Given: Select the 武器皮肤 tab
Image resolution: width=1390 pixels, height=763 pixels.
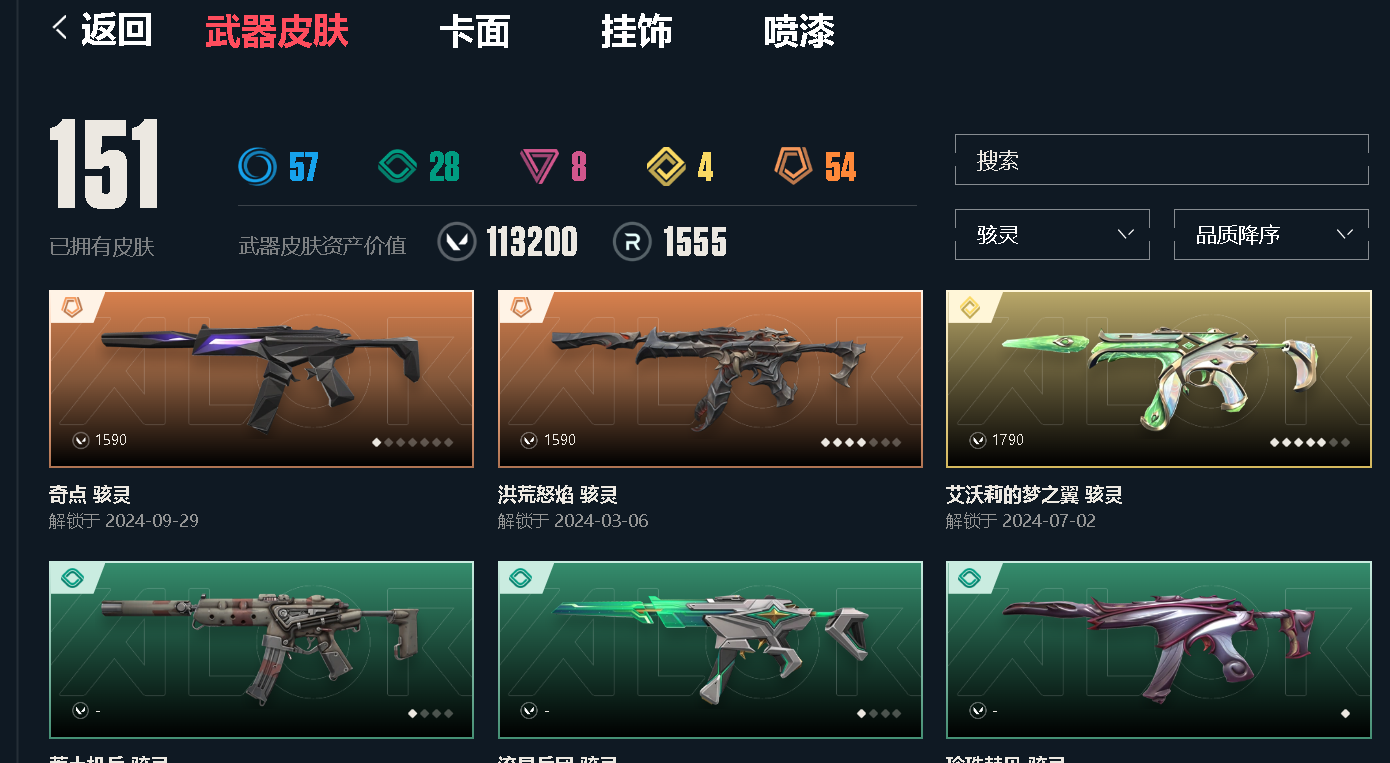Looking at the screenshot, I should (x=277, y=31).
